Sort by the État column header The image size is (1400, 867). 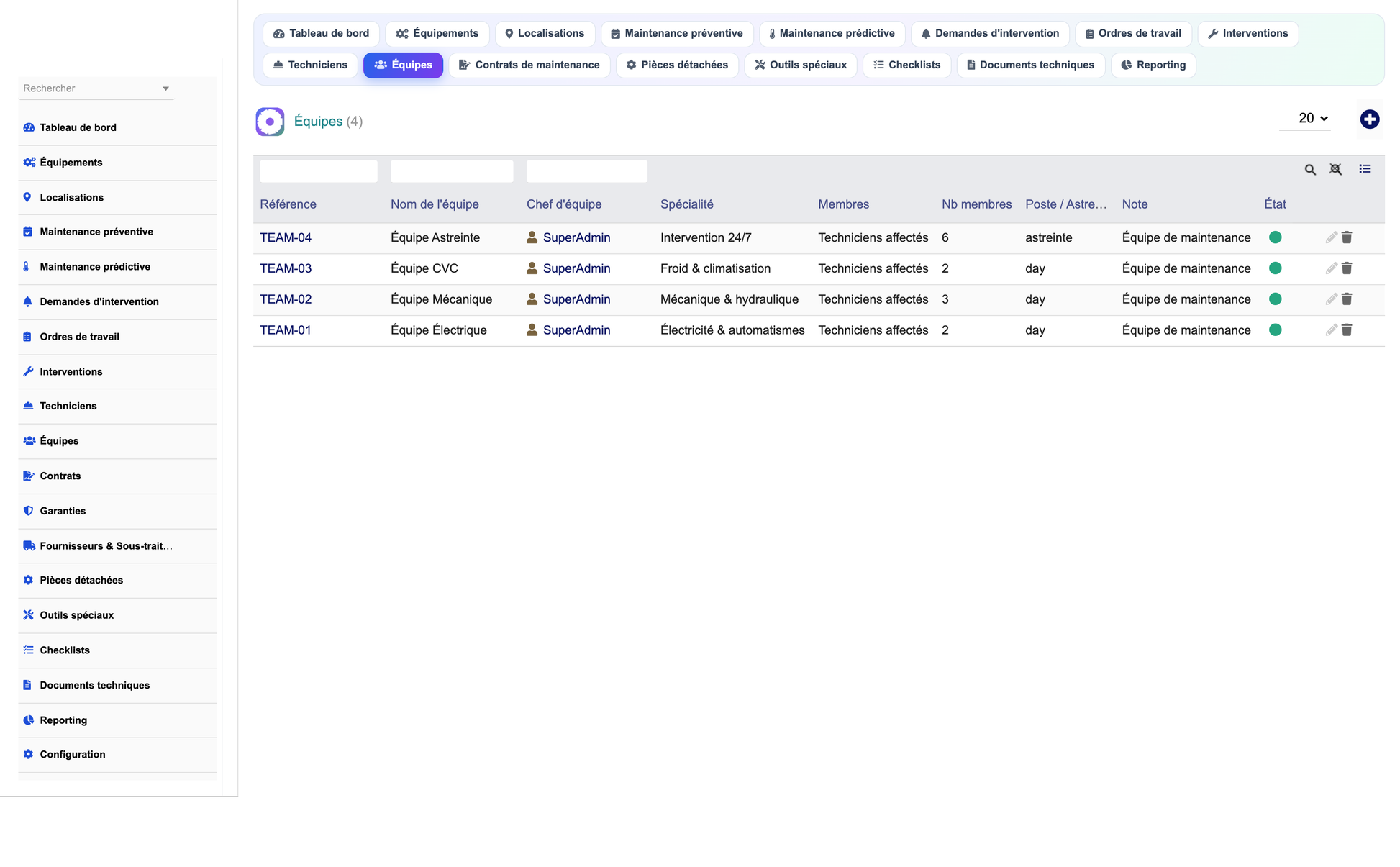pyautogui.click(x=1275, y=204)
